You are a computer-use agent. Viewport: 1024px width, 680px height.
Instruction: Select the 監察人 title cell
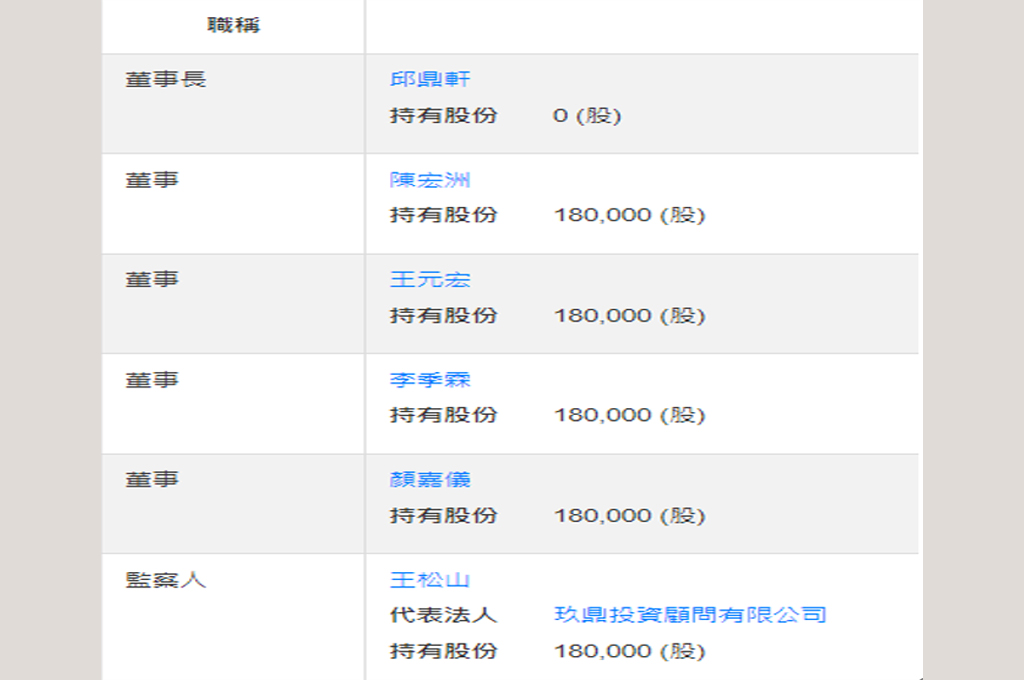(166, 580)
